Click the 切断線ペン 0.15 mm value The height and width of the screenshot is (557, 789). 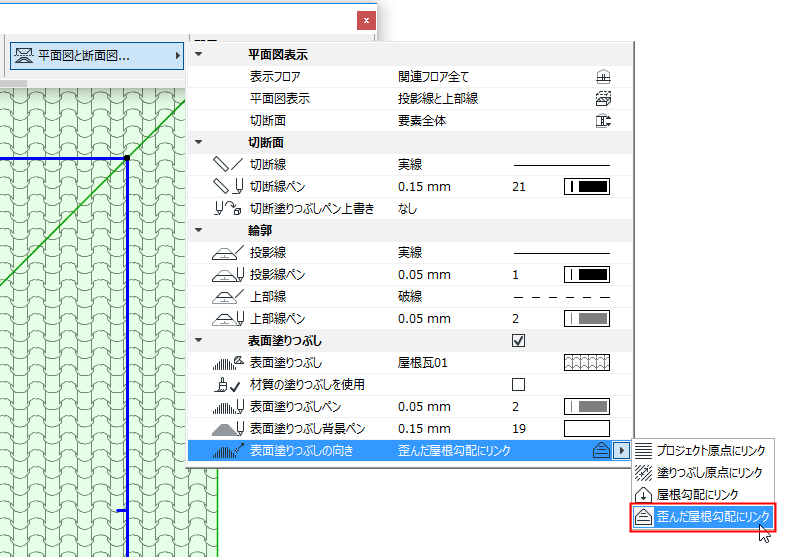tap(424, 187)
